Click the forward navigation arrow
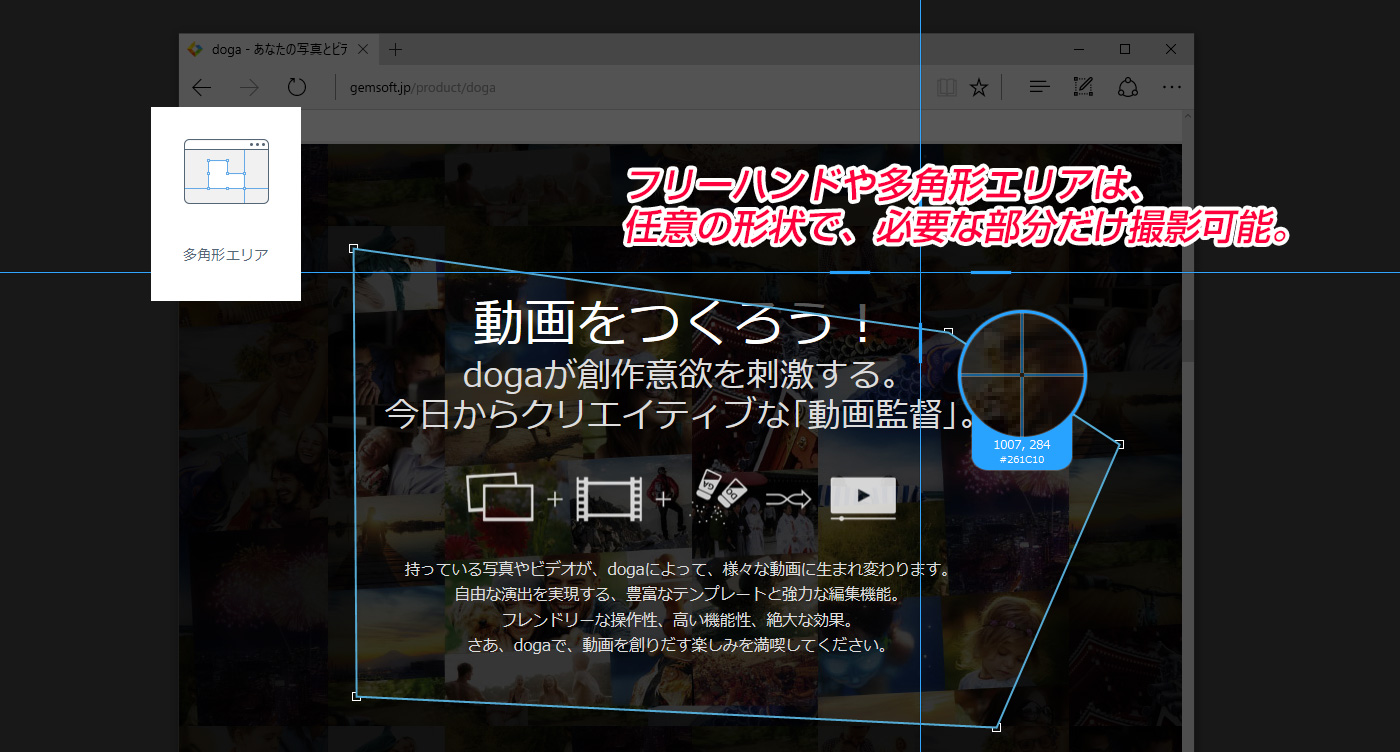The image size is (1400, 752). pos(249,87)
